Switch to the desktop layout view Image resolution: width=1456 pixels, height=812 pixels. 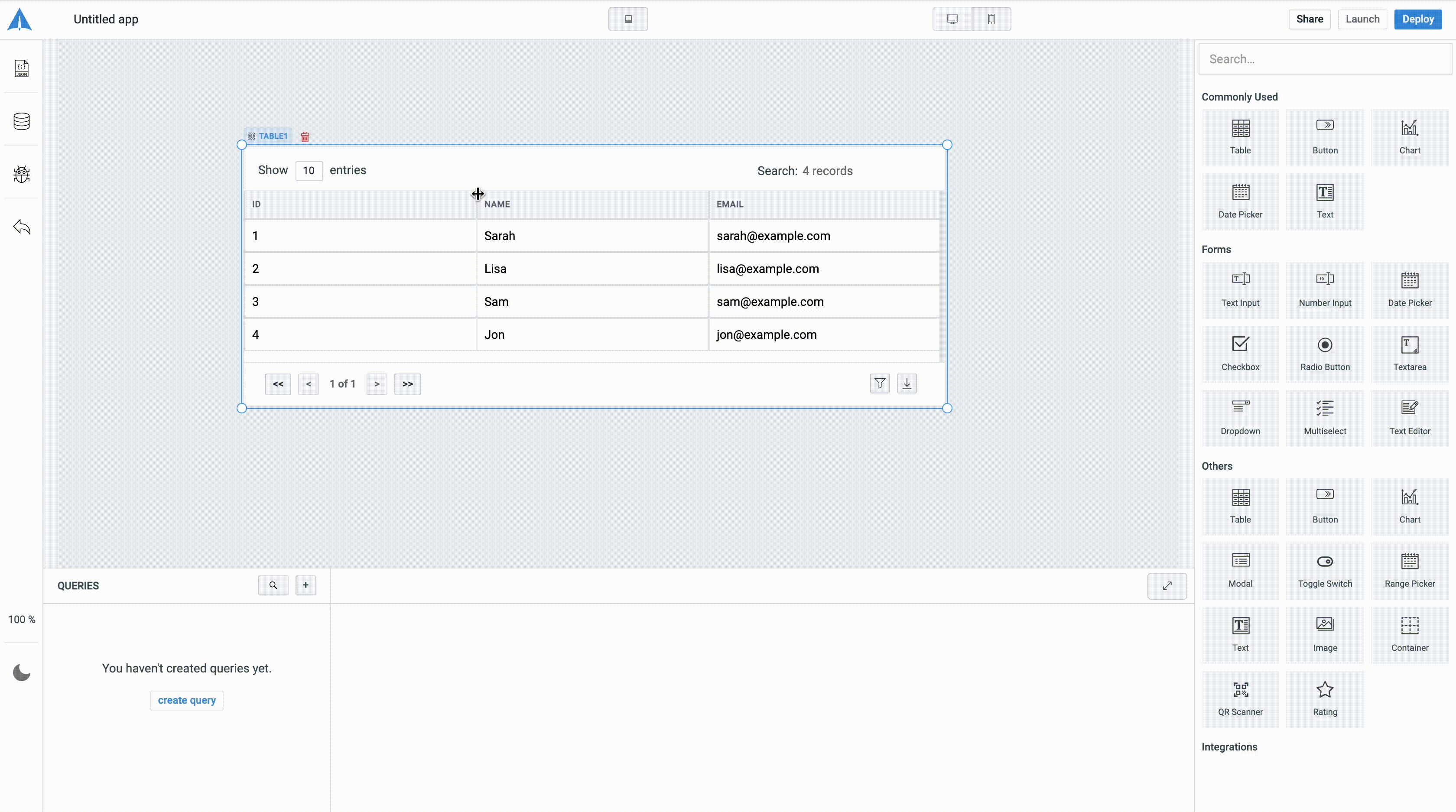pos(952,19)
